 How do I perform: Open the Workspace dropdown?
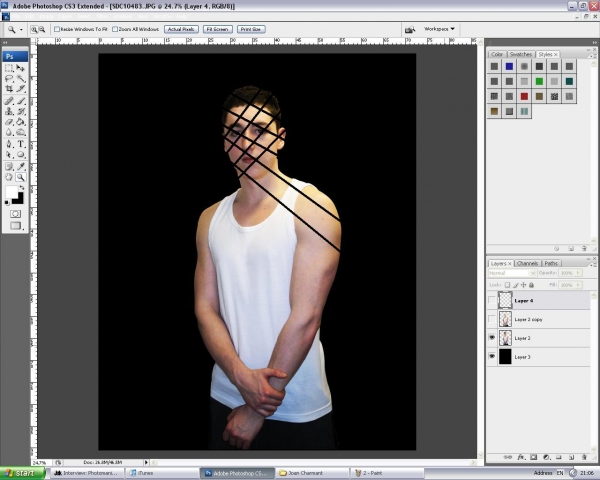[x=439, y=29]
